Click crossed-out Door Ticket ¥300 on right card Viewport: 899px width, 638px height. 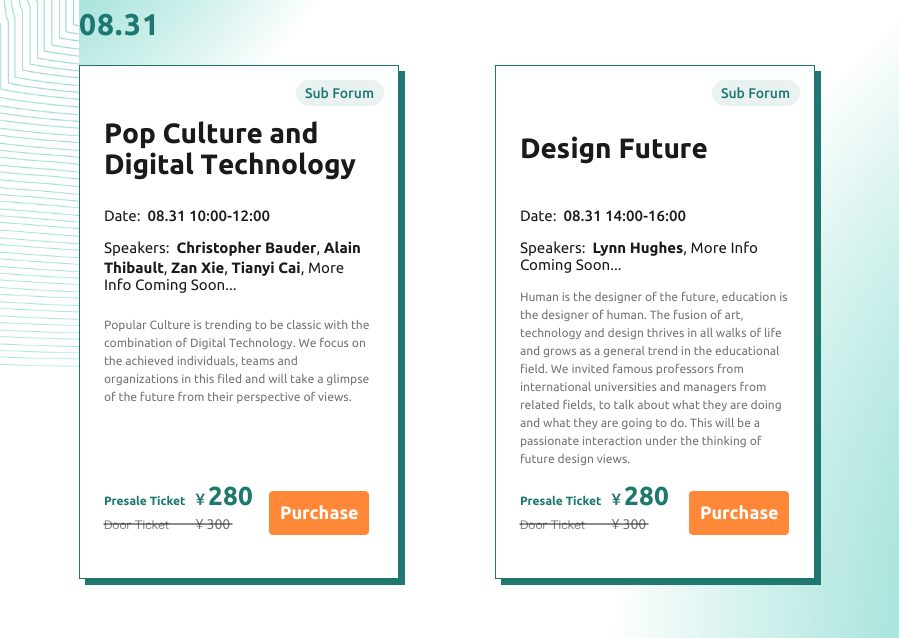pyautogui.click(x=584, y=524)
